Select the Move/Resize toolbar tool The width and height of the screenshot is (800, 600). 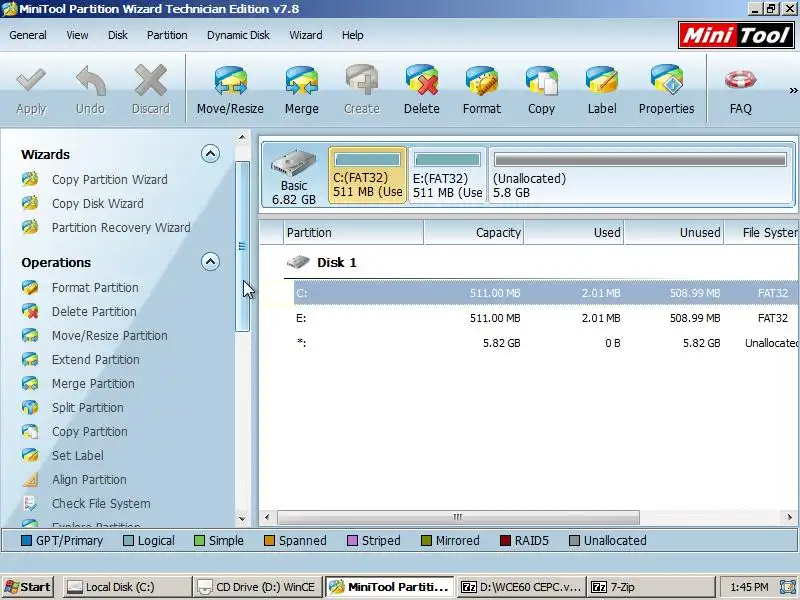[x=230, y=90]
